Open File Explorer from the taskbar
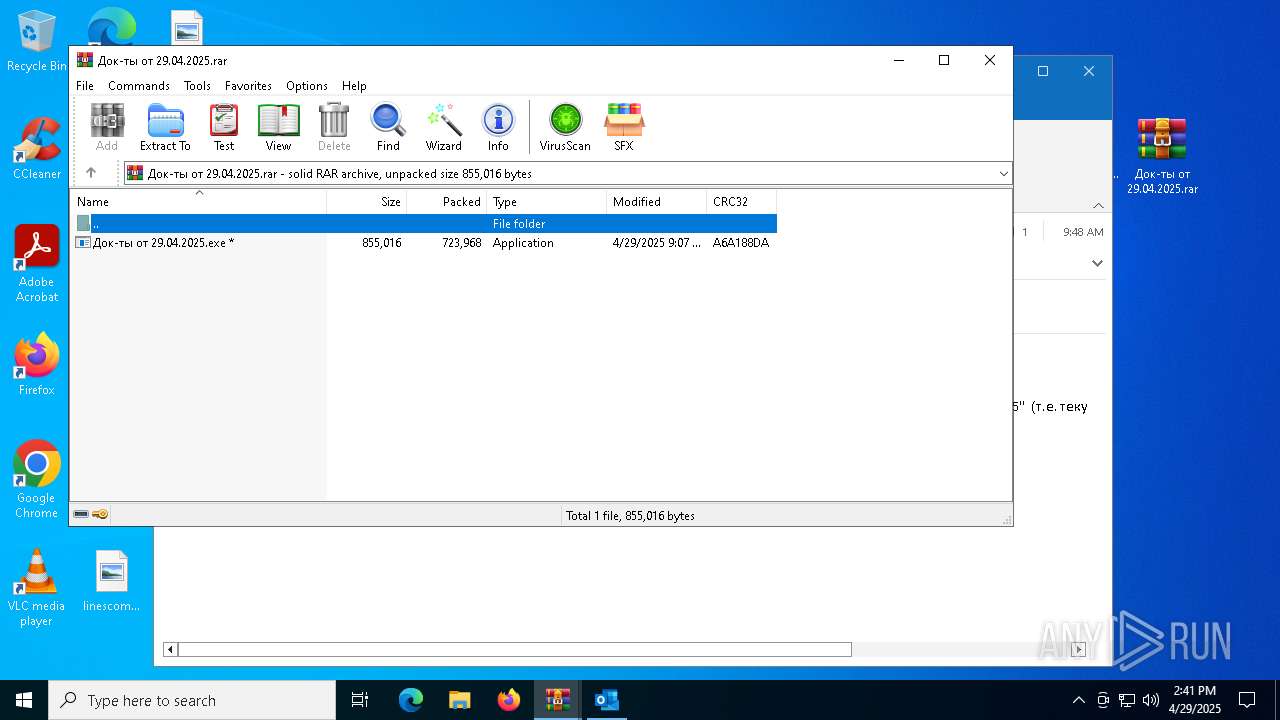The image size is (1280, 720). 459,700
